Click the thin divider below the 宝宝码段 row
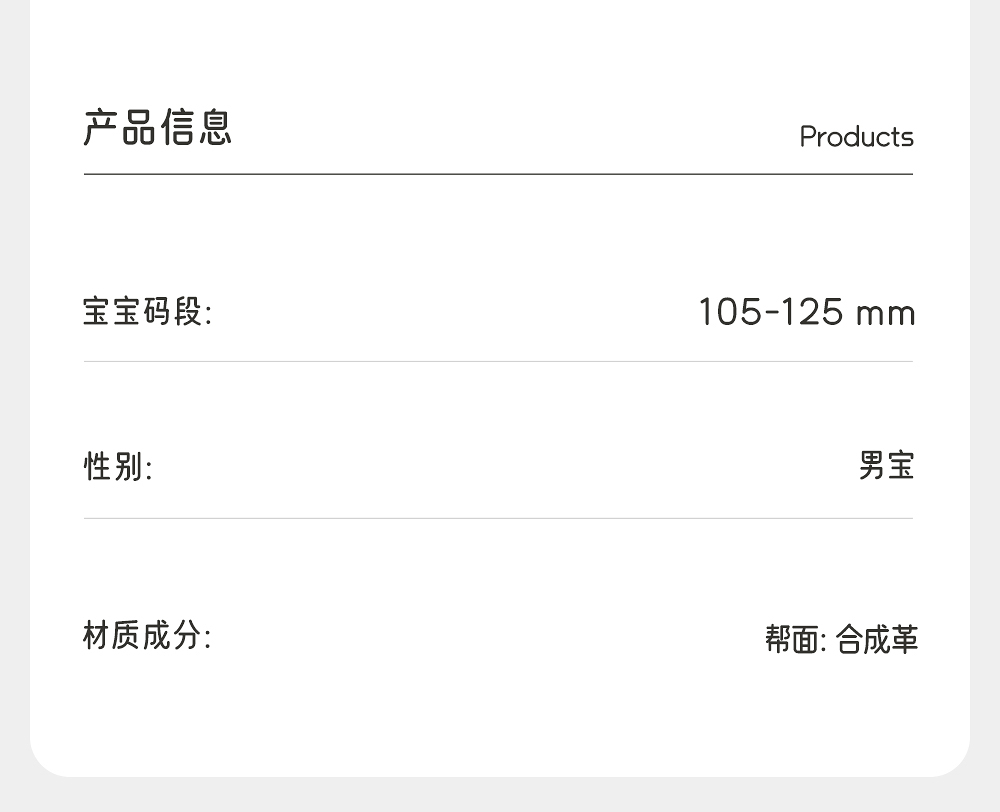1000x812 pixels. pos(498,361)
